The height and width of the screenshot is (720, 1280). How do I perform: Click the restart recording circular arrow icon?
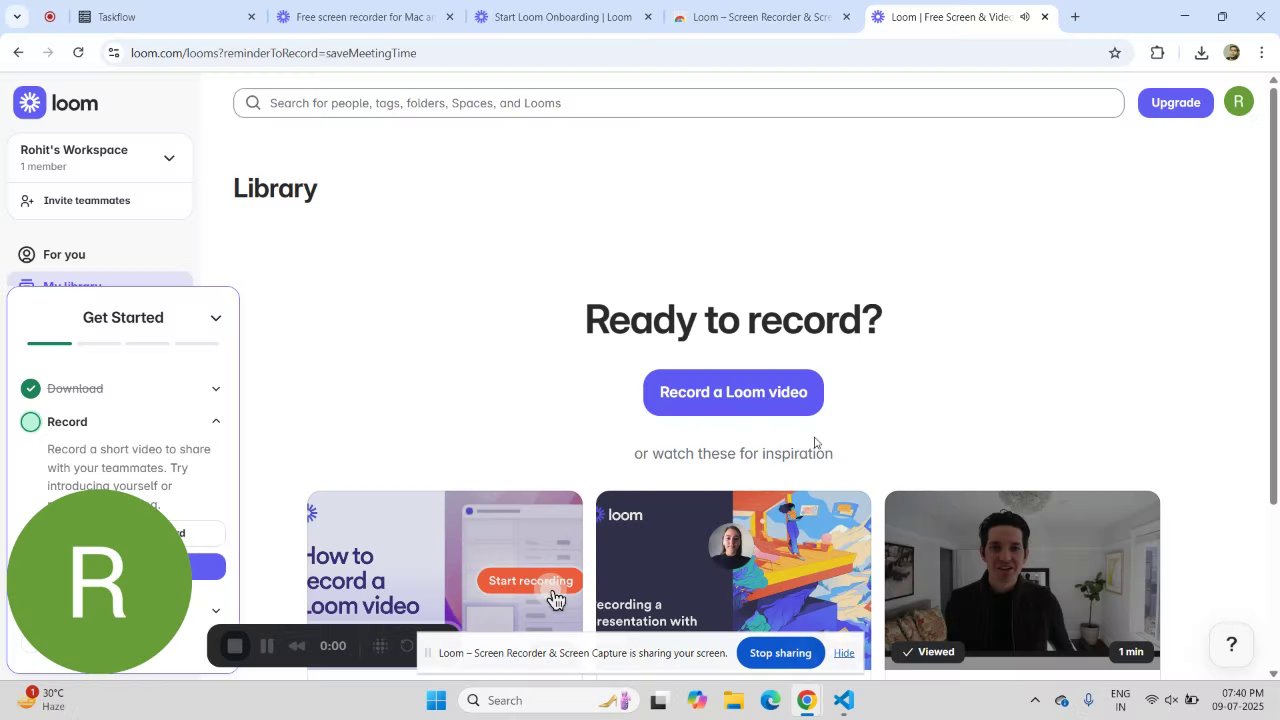point(407,646)
